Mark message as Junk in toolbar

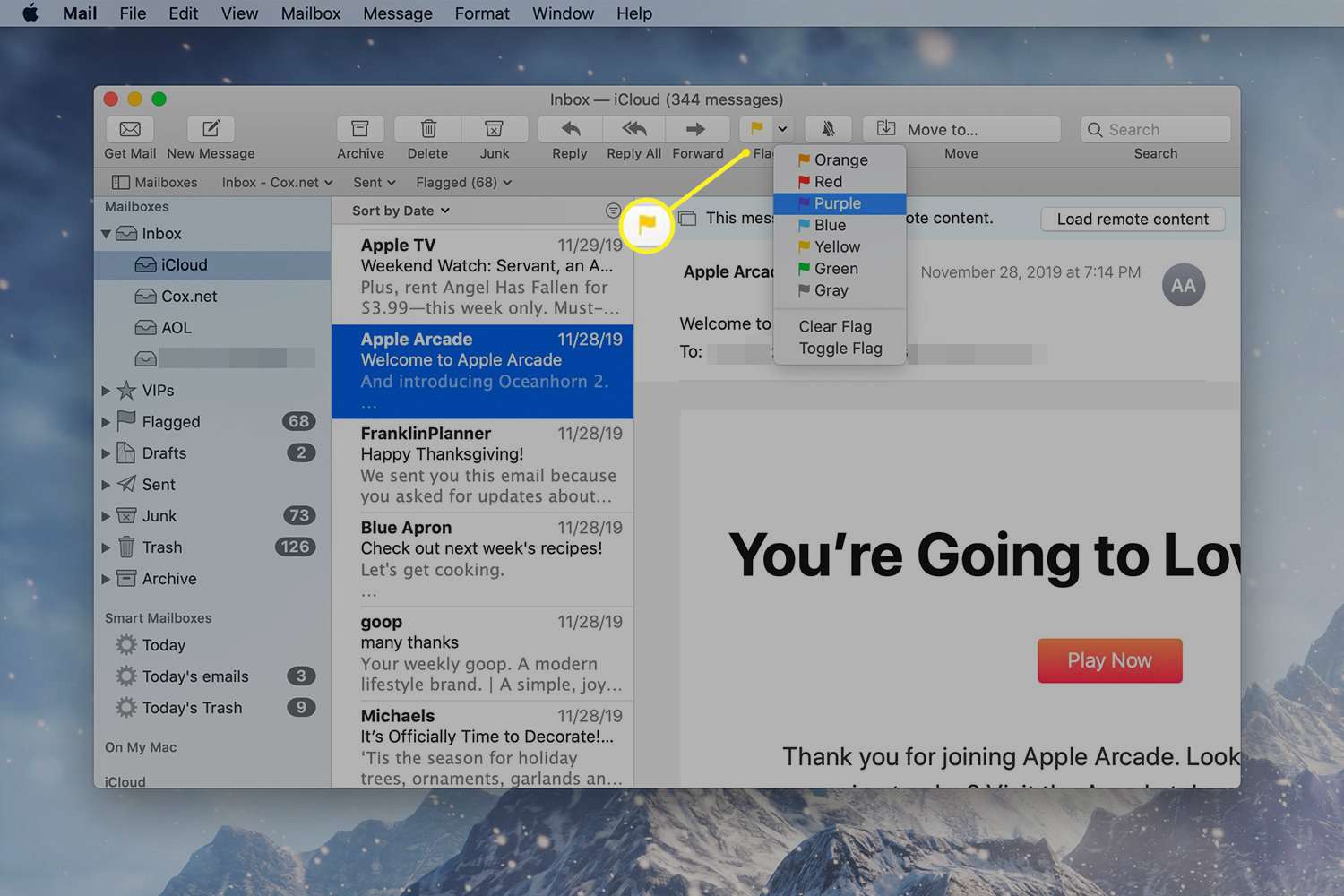[x=495, y=129]
